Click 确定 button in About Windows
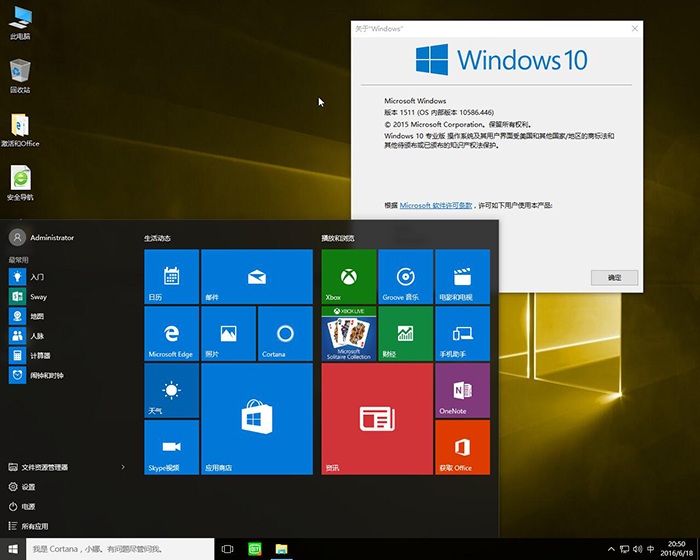The image size is (700, 560). click(x=614, y=278)
